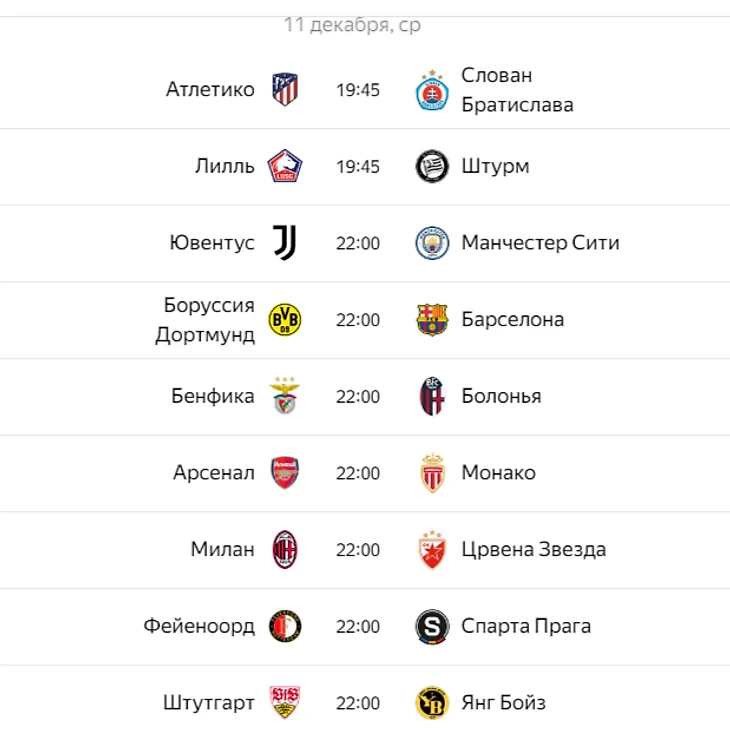Image resolution: width=730 pixels, height=738 pixels.
Task: Click the Црвена Звезда team name
Action: pyautogui.click(x=533, y=550)
